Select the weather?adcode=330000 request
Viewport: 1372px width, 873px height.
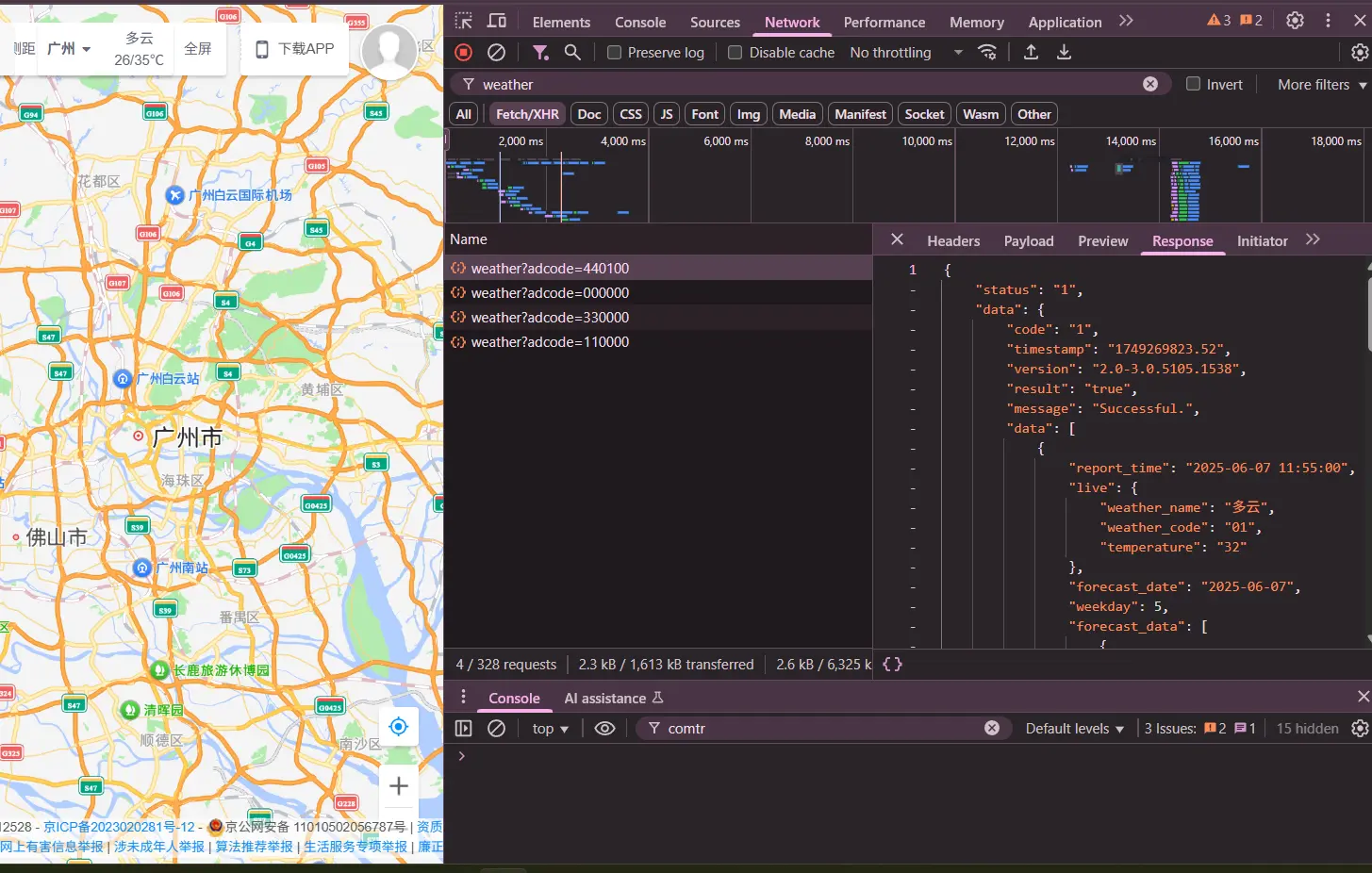click(550, 318)
